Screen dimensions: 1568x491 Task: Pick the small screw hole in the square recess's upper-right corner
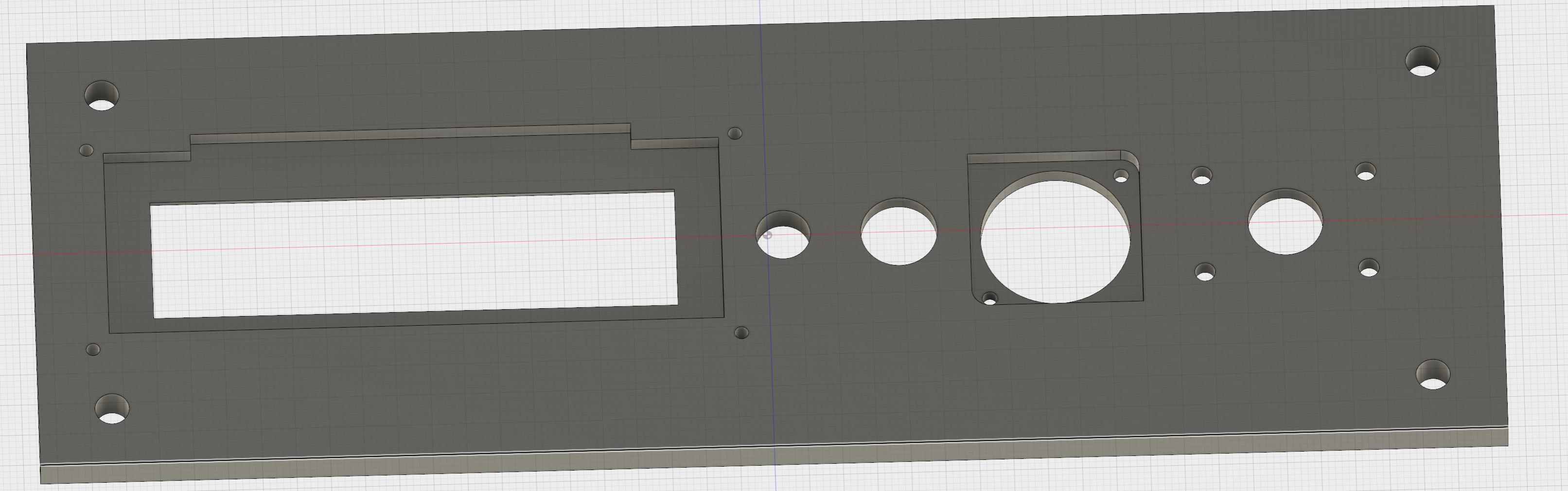(x=1121, y=176)
